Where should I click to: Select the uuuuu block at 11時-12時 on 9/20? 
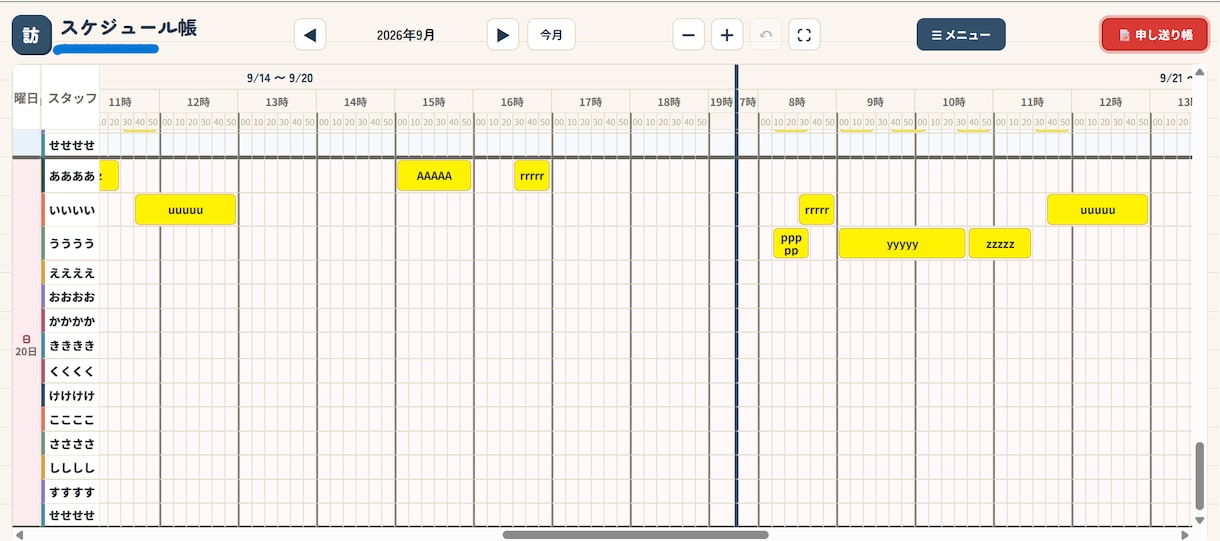tap(185, 210)
